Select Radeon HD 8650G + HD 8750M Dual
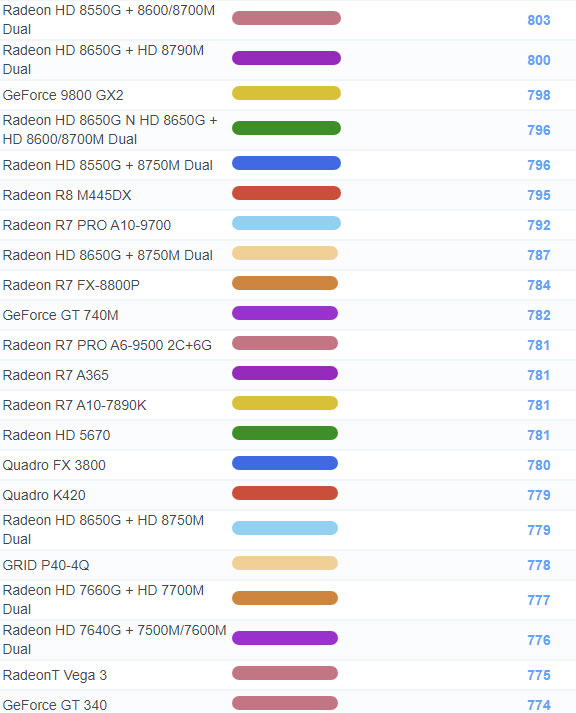Image resolution: width=576 pixels, height=713 pixels. tap(103, 530)
